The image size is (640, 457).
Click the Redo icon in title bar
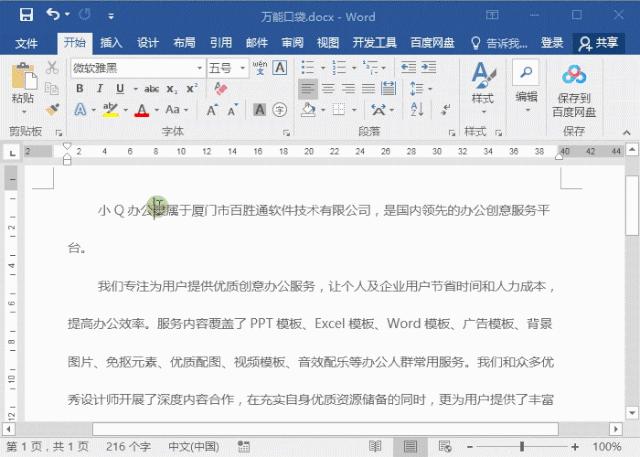coord(84,15)
